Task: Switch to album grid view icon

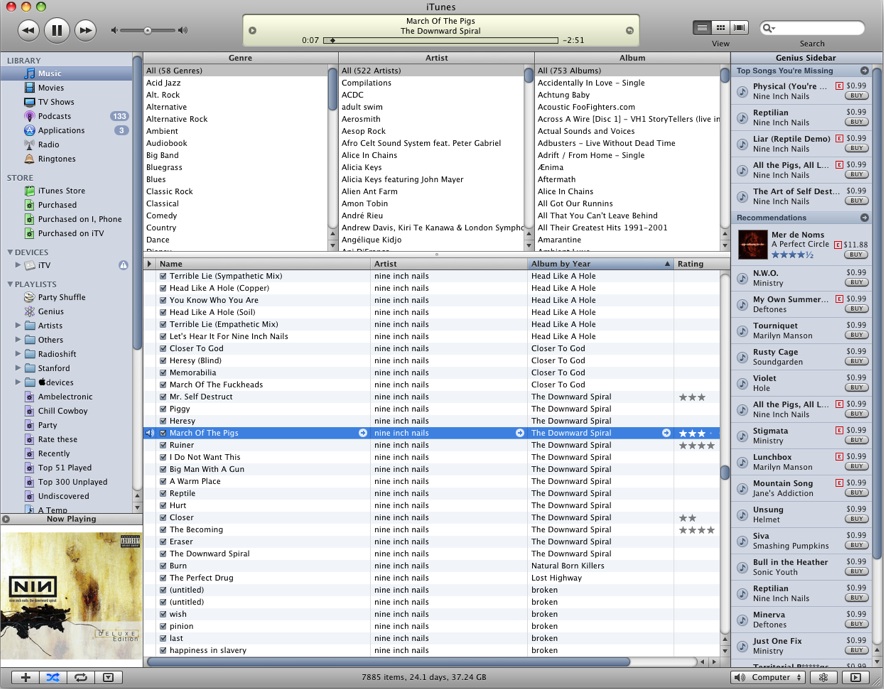Action: 721,27
